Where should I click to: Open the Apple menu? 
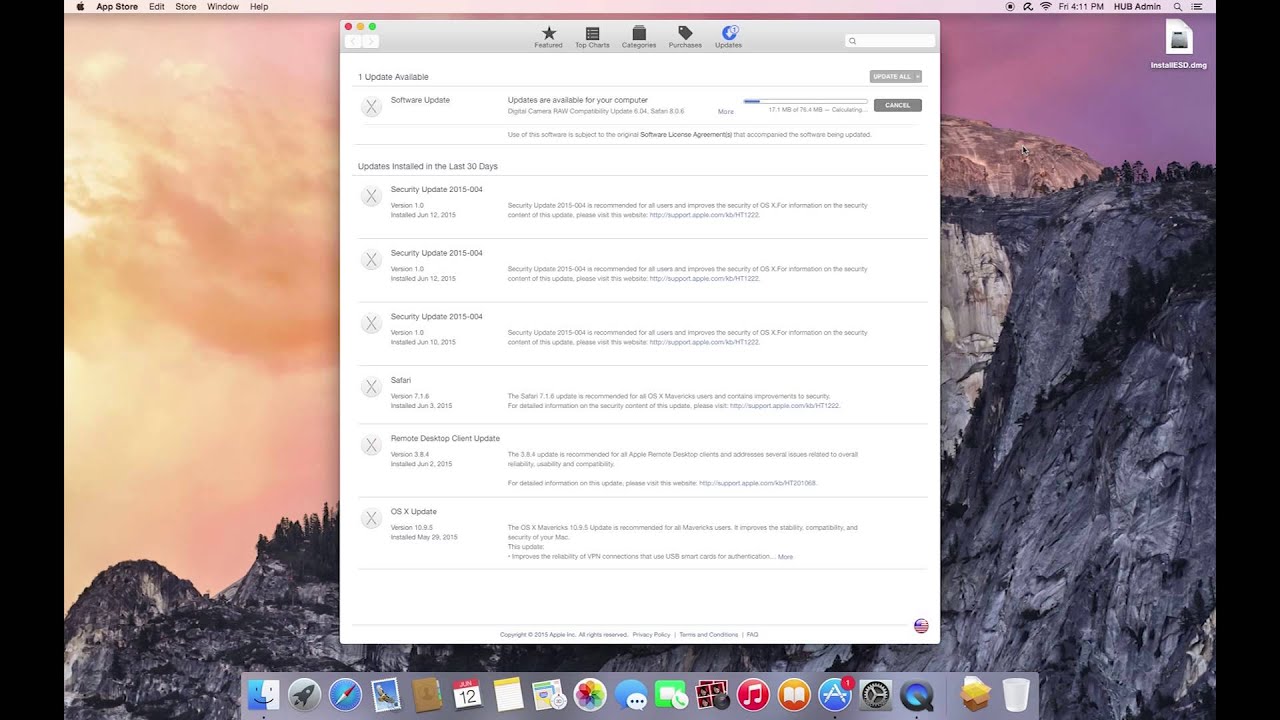(x=80, y=7)
